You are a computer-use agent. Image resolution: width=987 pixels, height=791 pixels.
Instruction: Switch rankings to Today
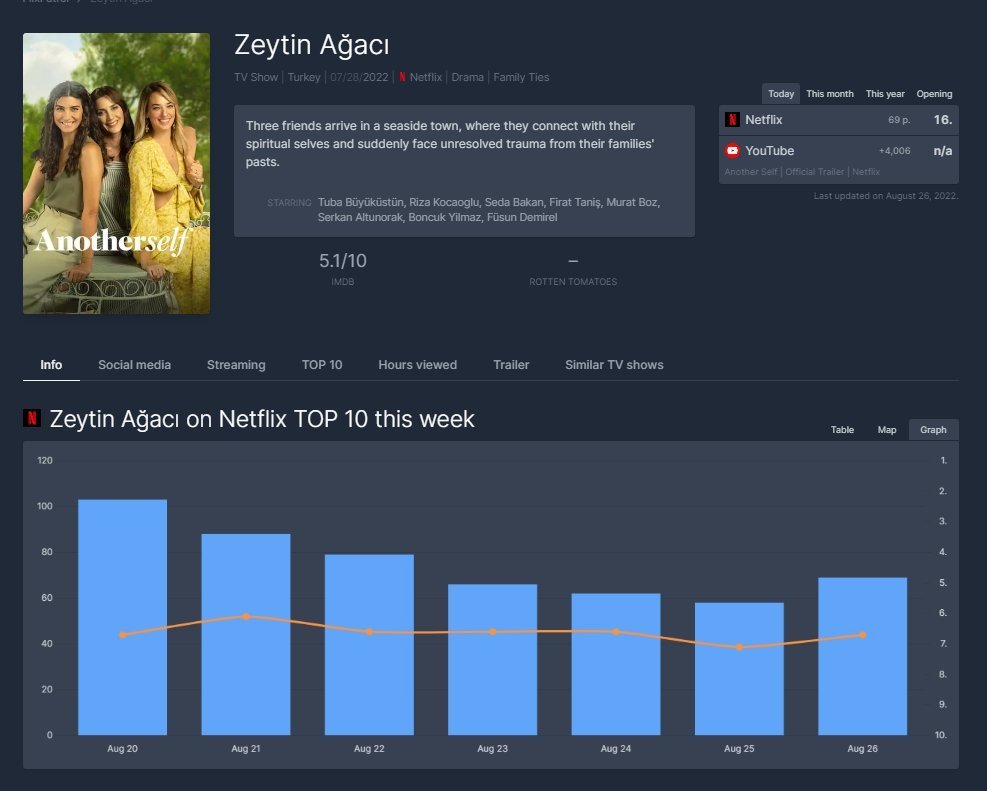tap(781, 94)
